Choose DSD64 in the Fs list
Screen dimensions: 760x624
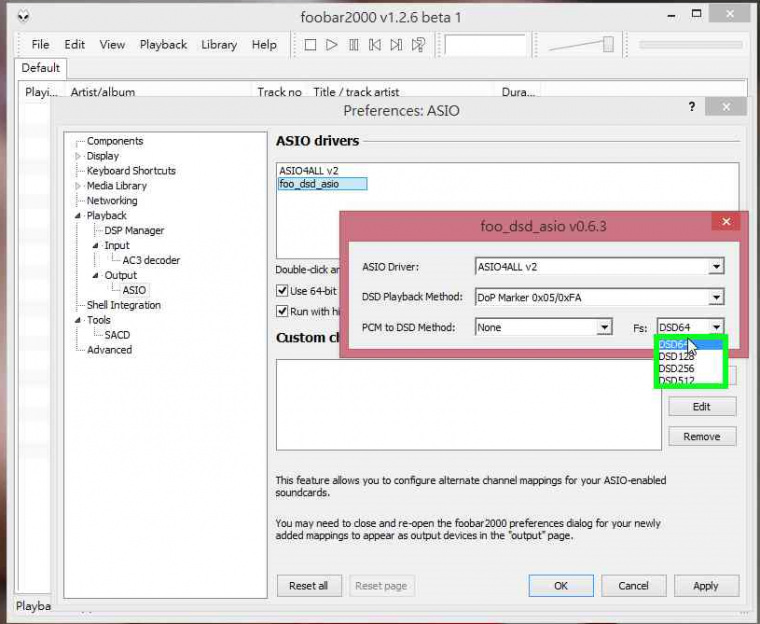(690, 344)
